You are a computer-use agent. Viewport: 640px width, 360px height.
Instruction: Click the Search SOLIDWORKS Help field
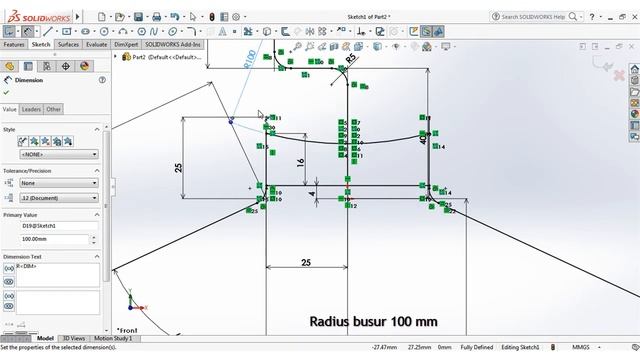pos(533,17)
